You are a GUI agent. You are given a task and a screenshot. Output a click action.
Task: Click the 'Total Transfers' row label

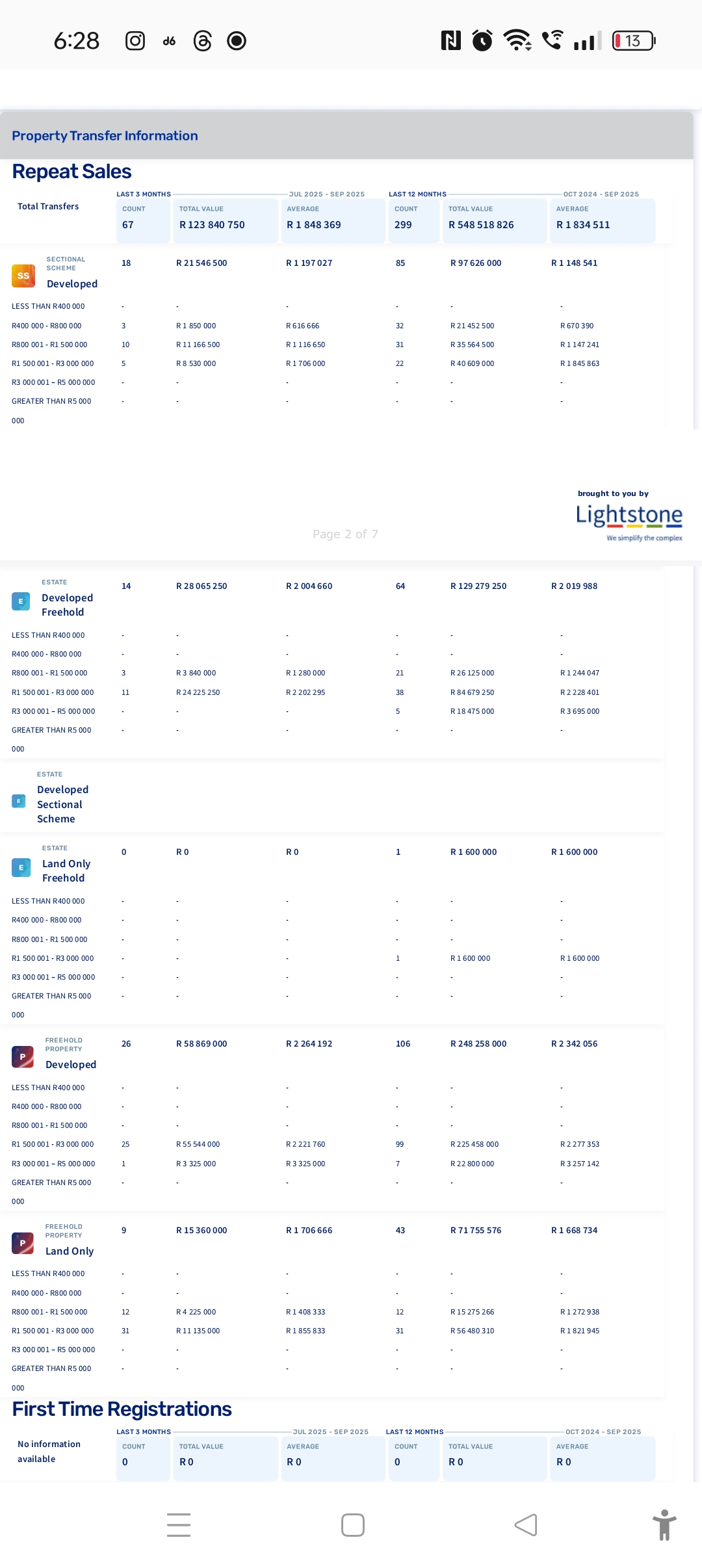(48, 206)
